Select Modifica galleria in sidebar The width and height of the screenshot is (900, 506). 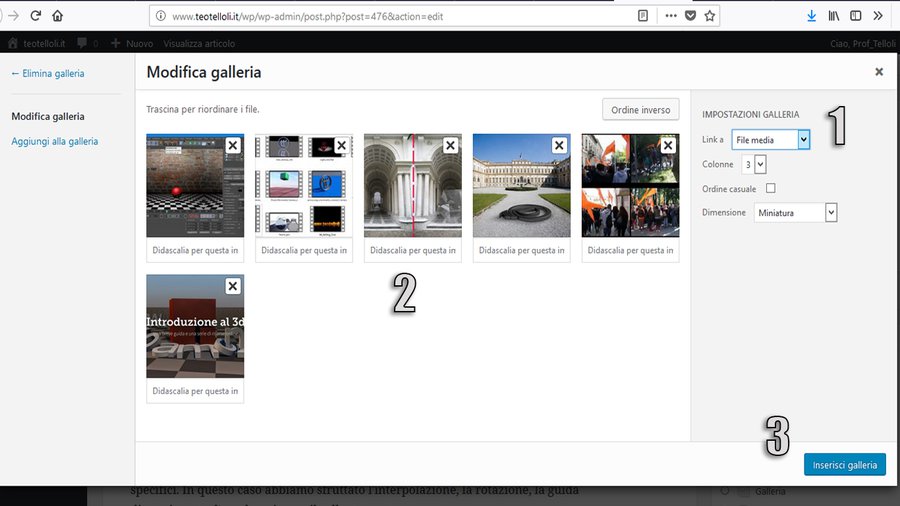(48, 117)
